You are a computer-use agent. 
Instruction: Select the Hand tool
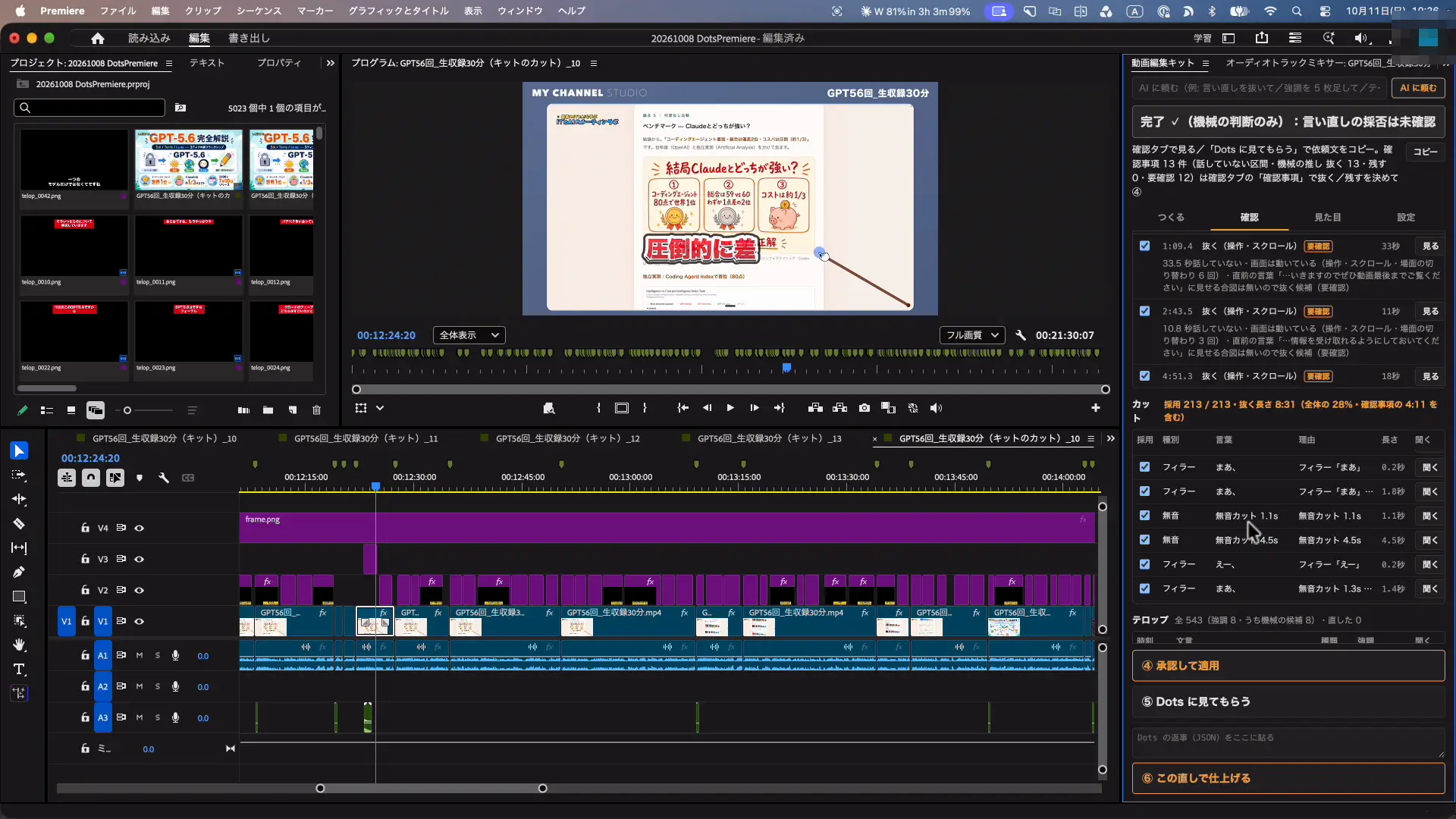pyautogui.click(x=20, y=645)
